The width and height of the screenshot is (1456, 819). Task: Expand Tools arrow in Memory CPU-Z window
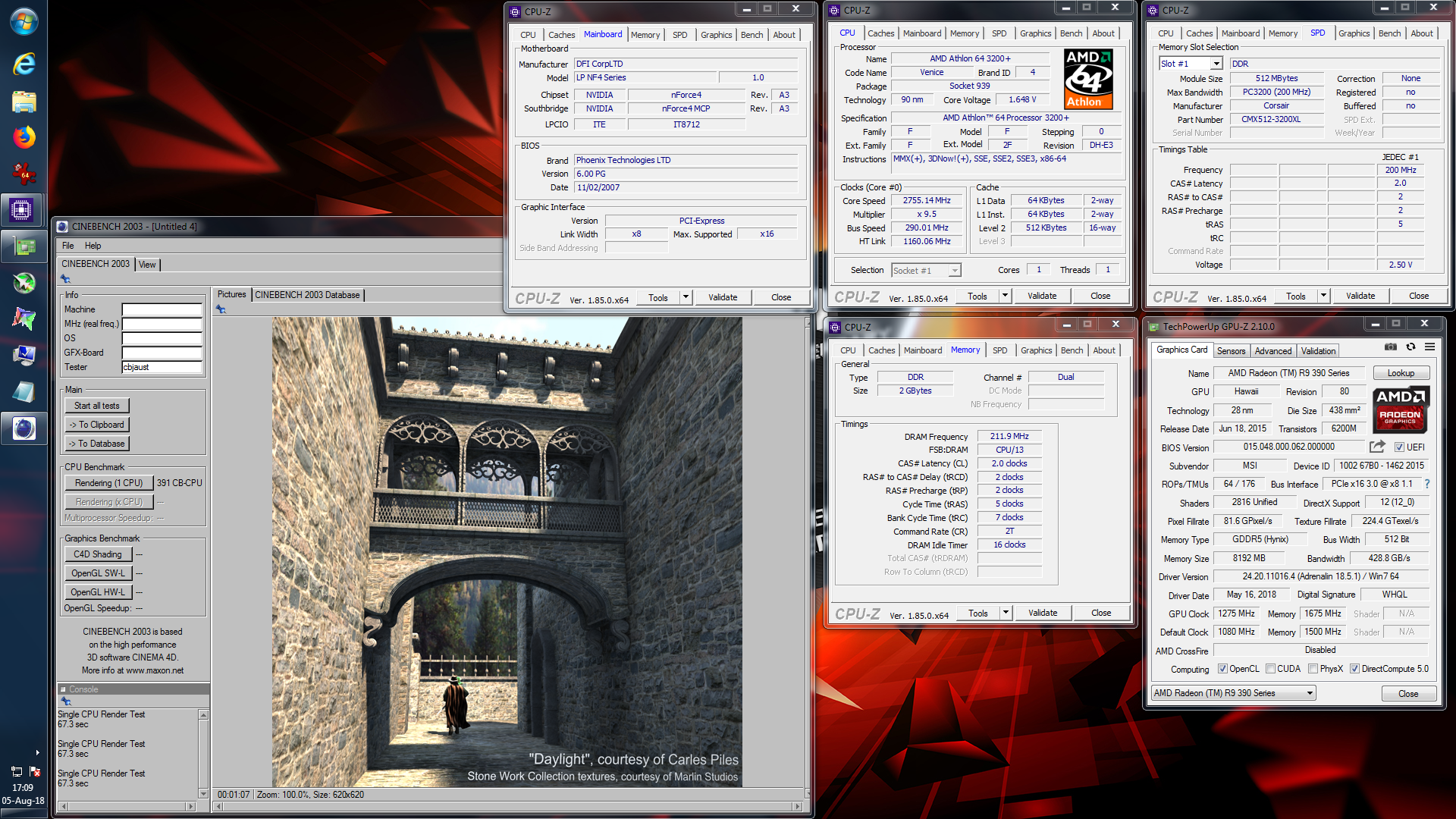(1006, 613)
